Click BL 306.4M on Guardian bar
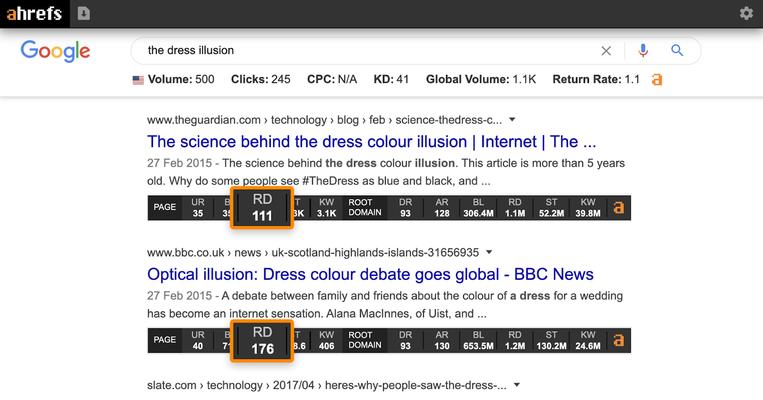763x400 pixels. coord(478,208)
